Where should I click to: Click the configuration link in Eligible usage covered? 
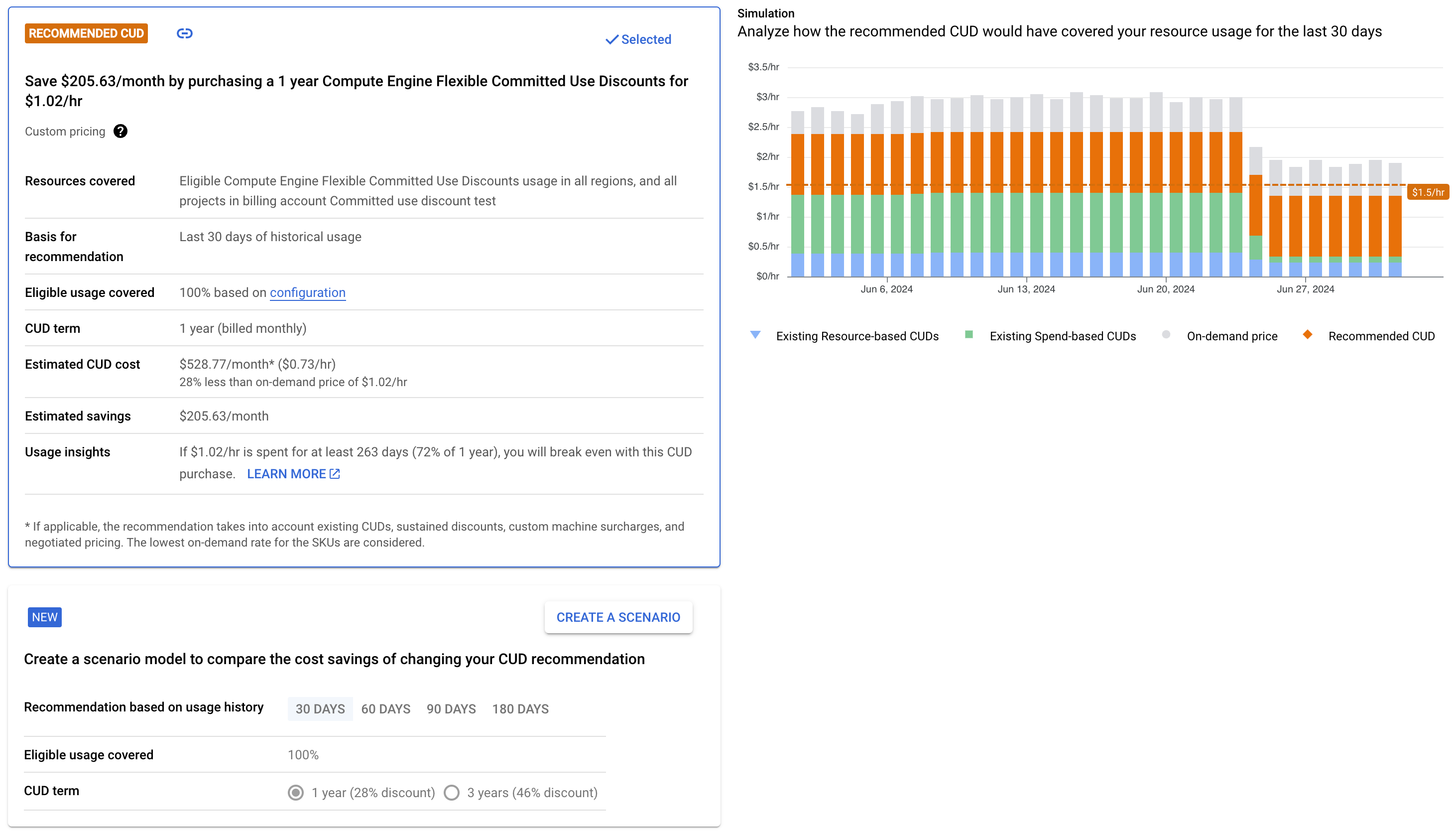click(308, 293)
